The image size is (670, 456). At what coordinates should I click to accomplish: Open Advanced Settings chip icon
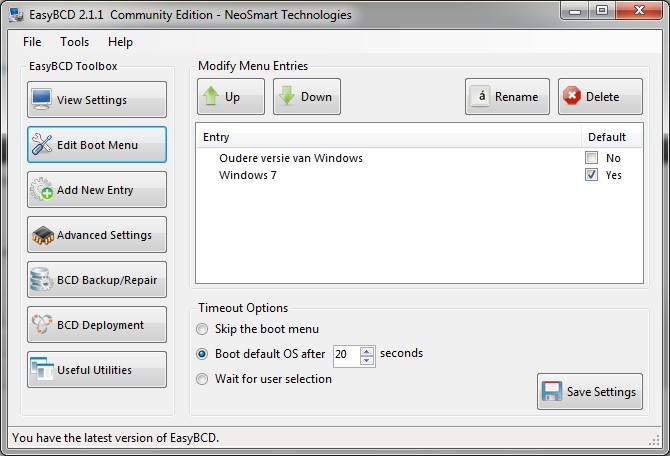pyautogui.click(x=42, y=235)
